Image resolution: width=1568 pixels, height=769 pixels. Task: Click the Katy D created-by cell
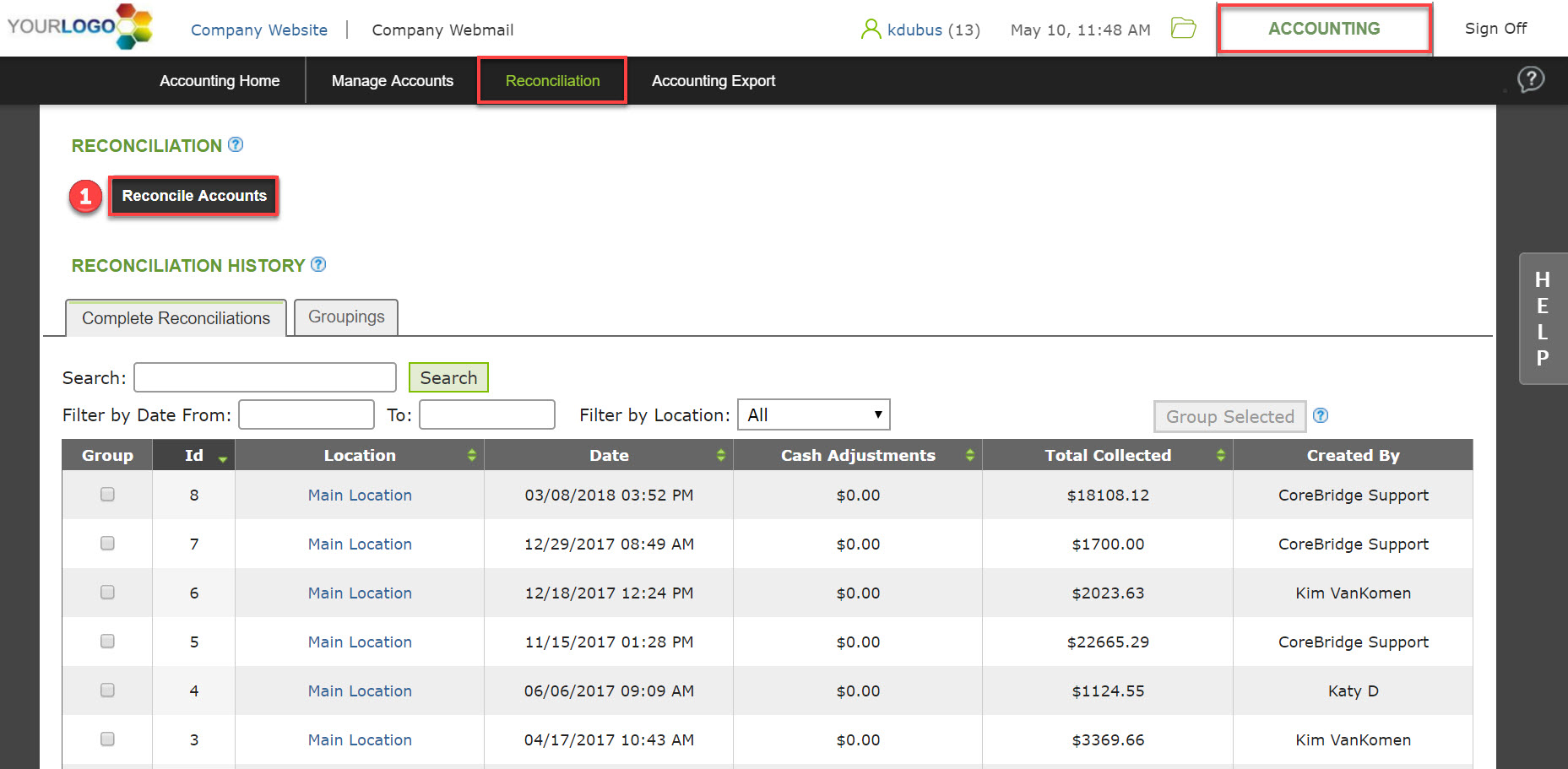(1353, 691)
